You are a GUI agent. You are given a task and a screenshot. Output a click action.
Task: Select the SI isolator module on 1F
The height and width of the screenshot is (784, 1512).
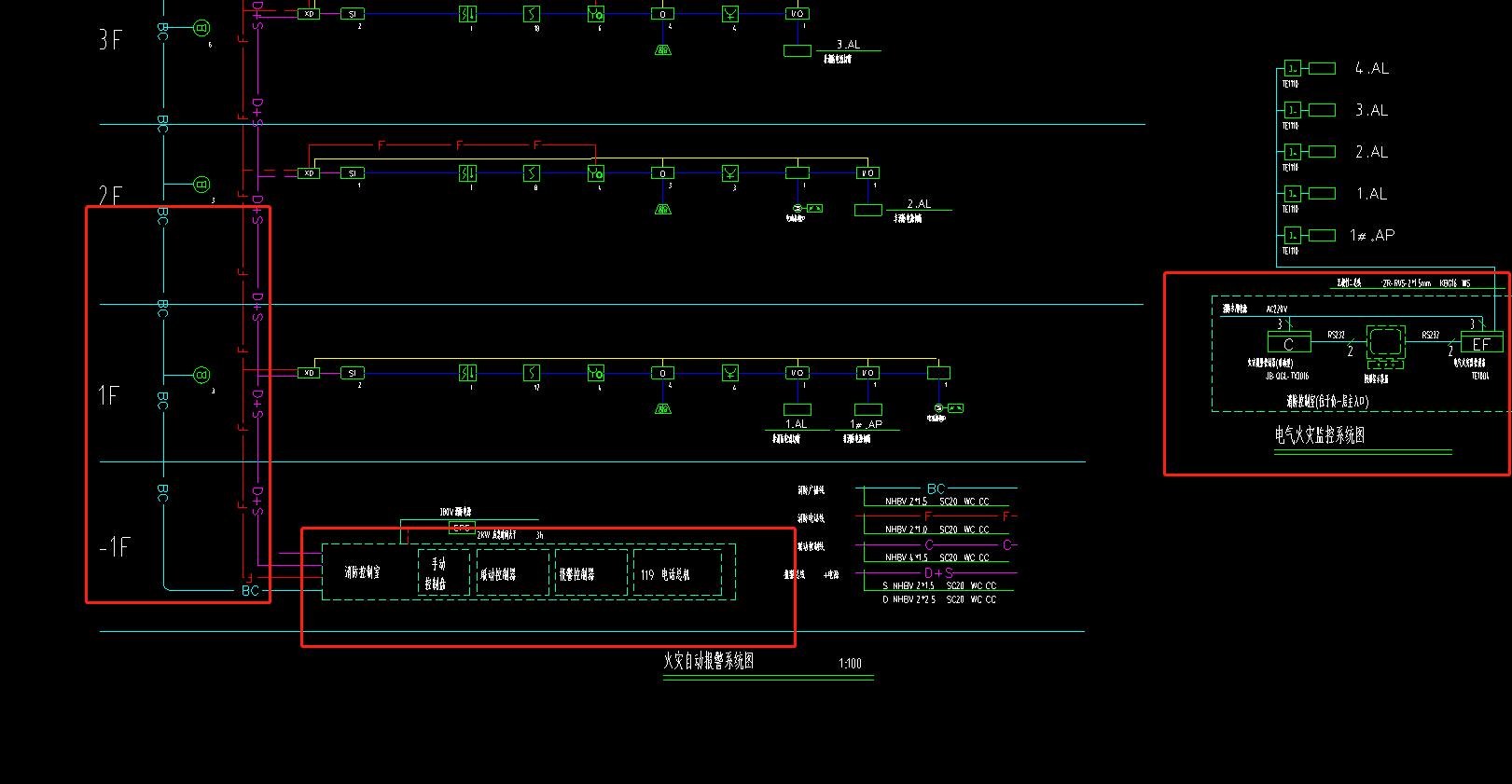pos(352,373)
